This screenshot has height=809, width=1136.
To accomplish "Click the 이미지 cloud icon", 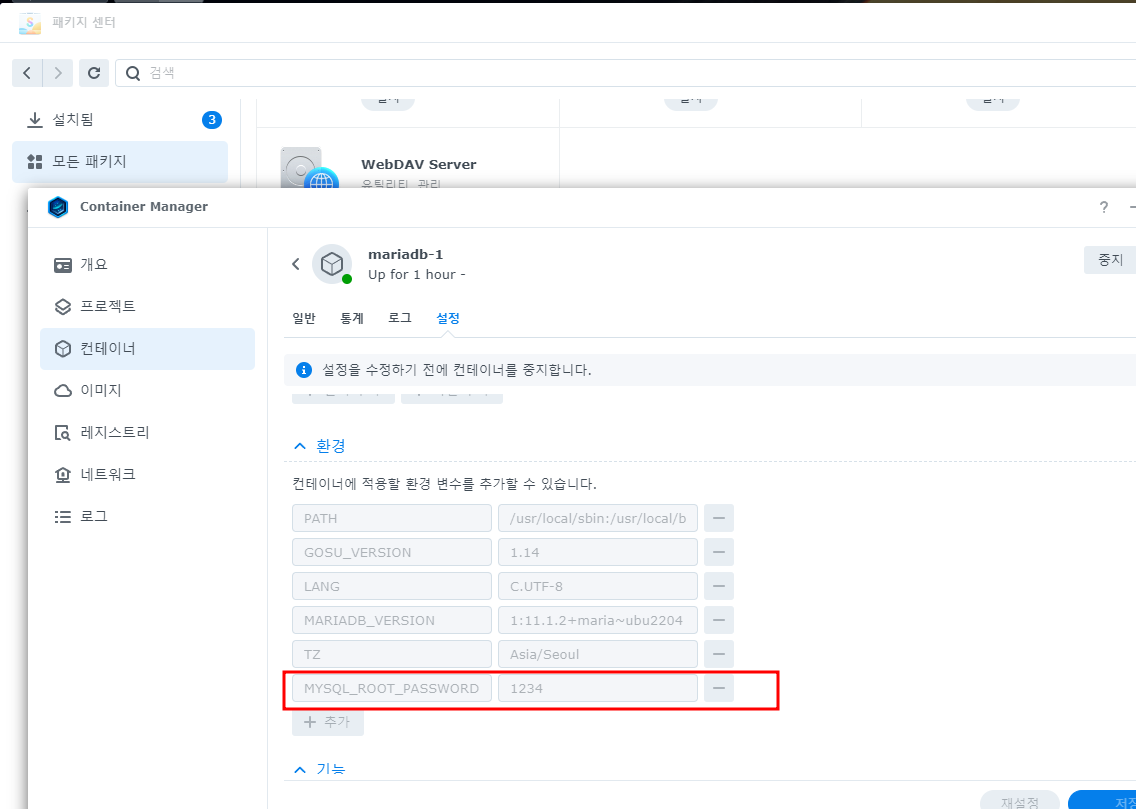I will click(x=63, y=391).
